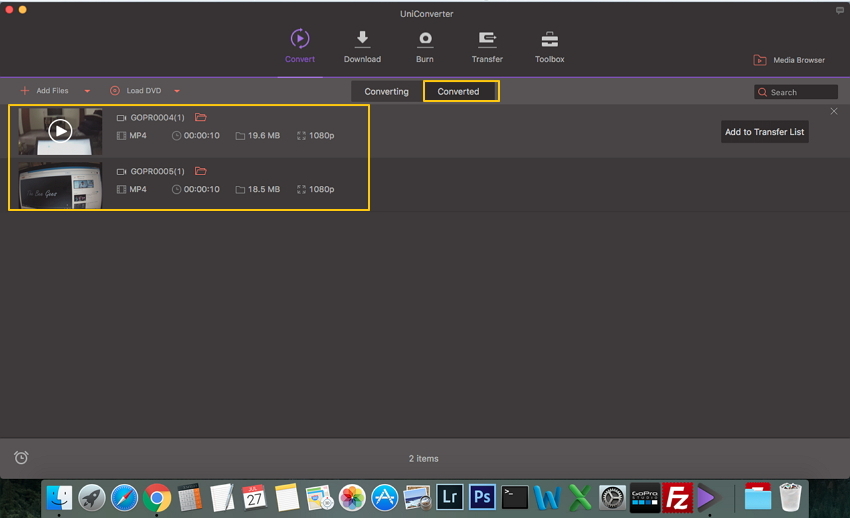Open the Burn section
This screenshot has height=518, width=850.
click(x=425, y=47)
